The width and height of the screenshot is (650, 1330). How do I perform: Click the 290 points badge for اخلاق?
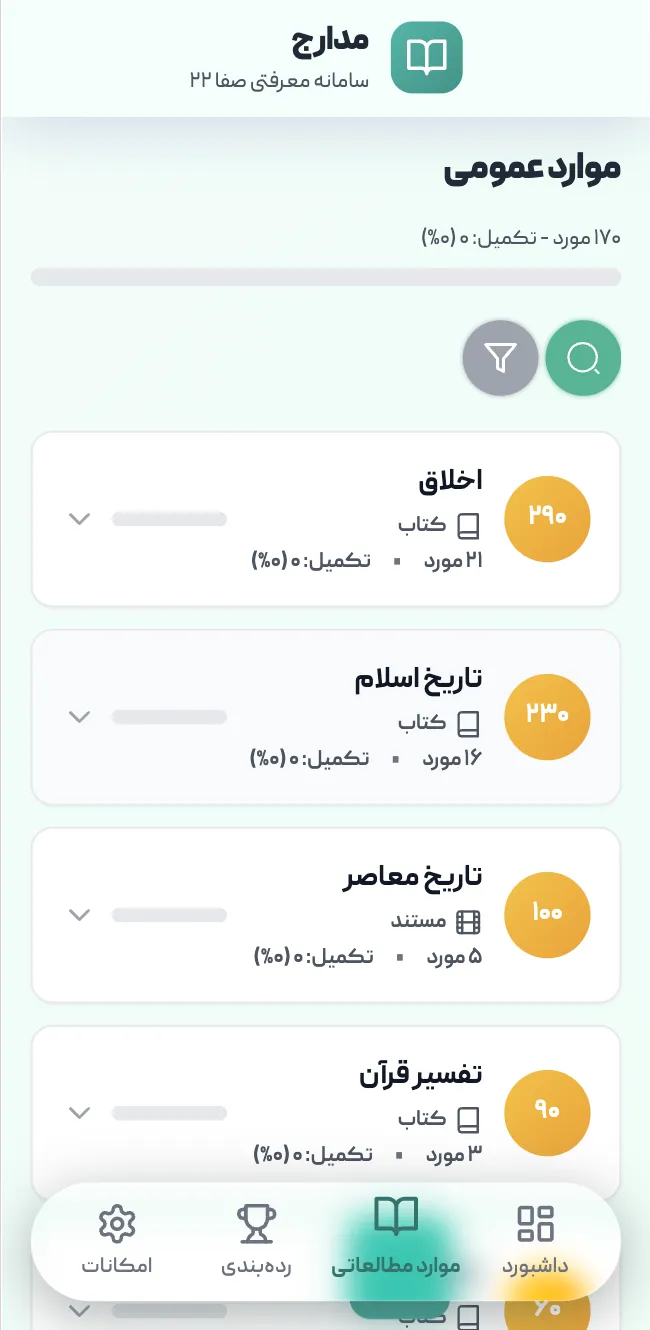pyautogui.click(x=547, y=519)
